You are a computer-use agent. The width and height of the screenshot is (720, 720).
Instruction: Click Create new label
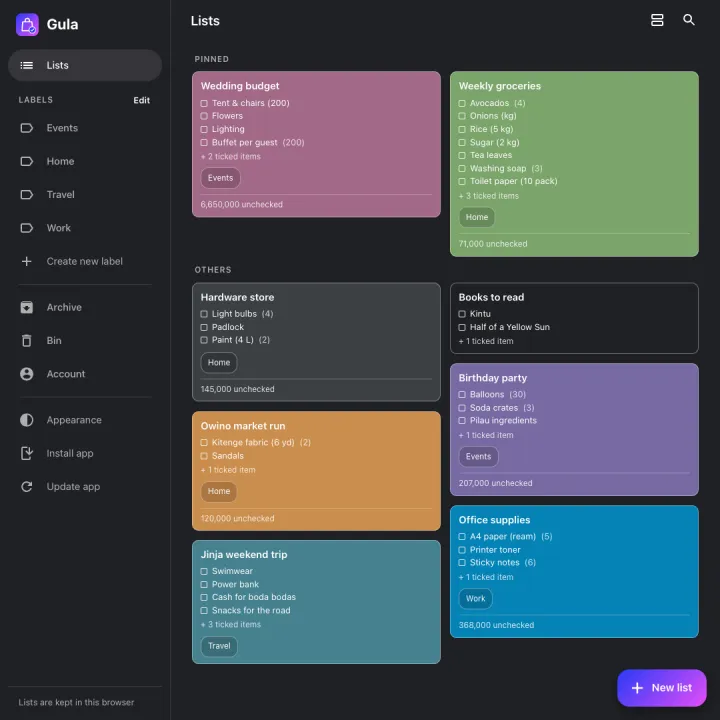click(x=85, y=261)
